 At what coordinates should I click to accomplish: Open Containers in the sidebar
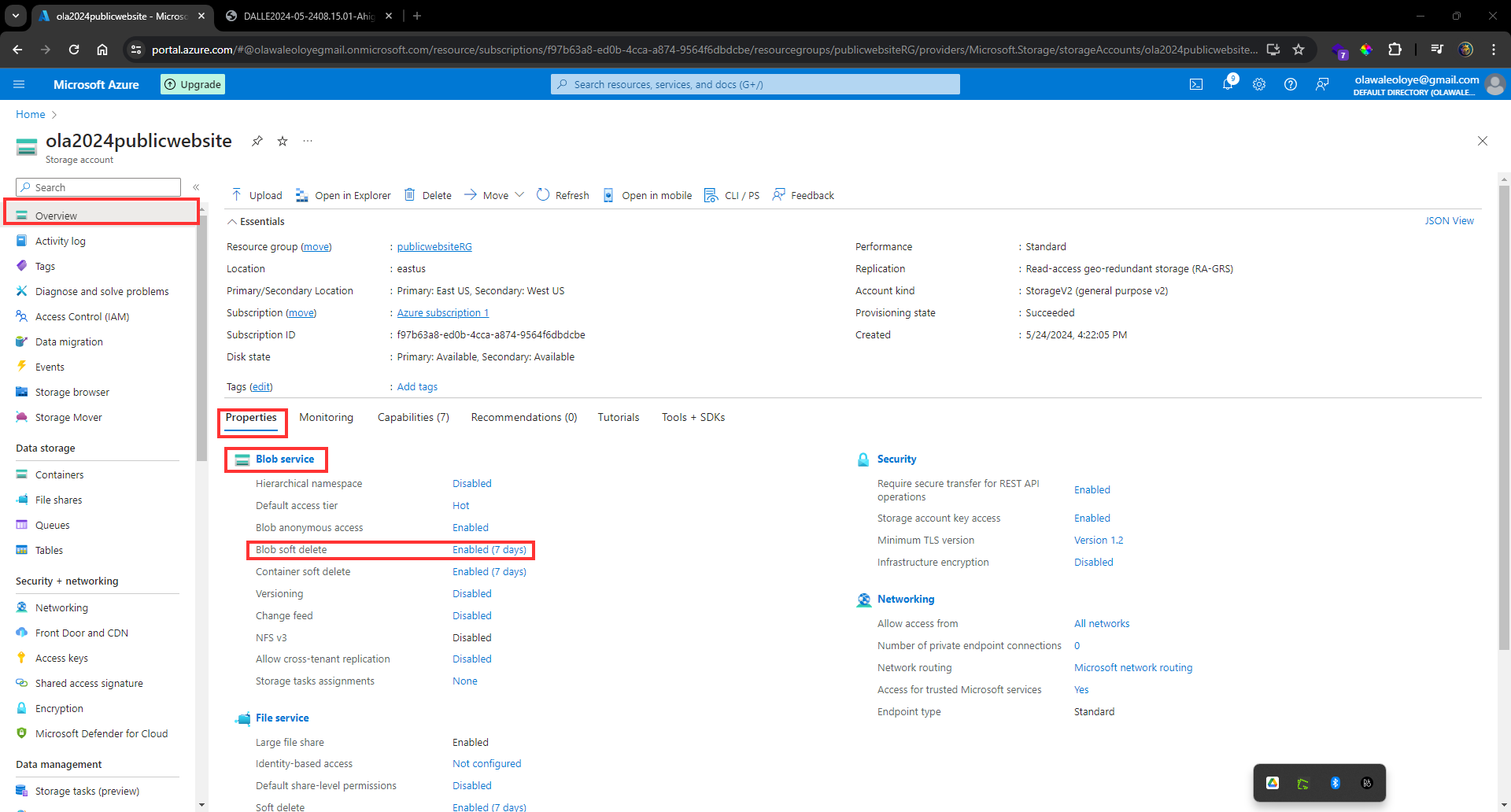[x=59, y=474]
